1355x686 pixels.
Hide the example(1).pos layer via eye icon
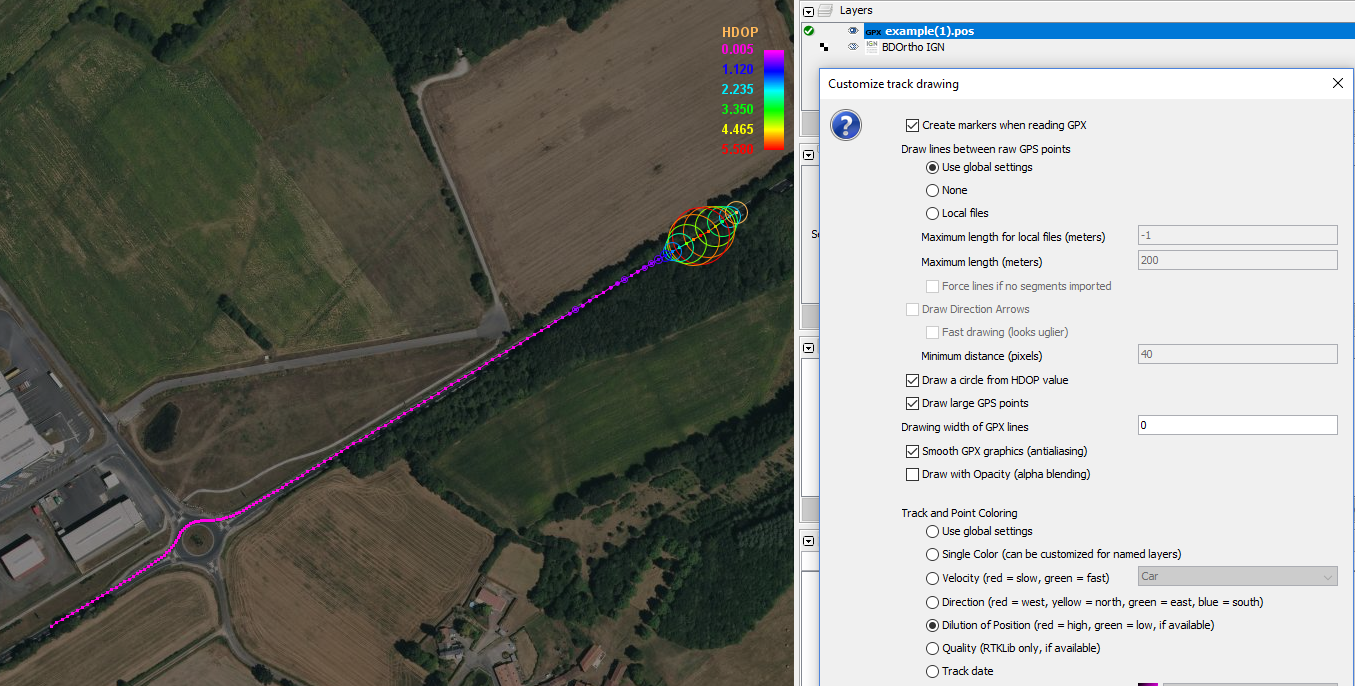(853, 31)
